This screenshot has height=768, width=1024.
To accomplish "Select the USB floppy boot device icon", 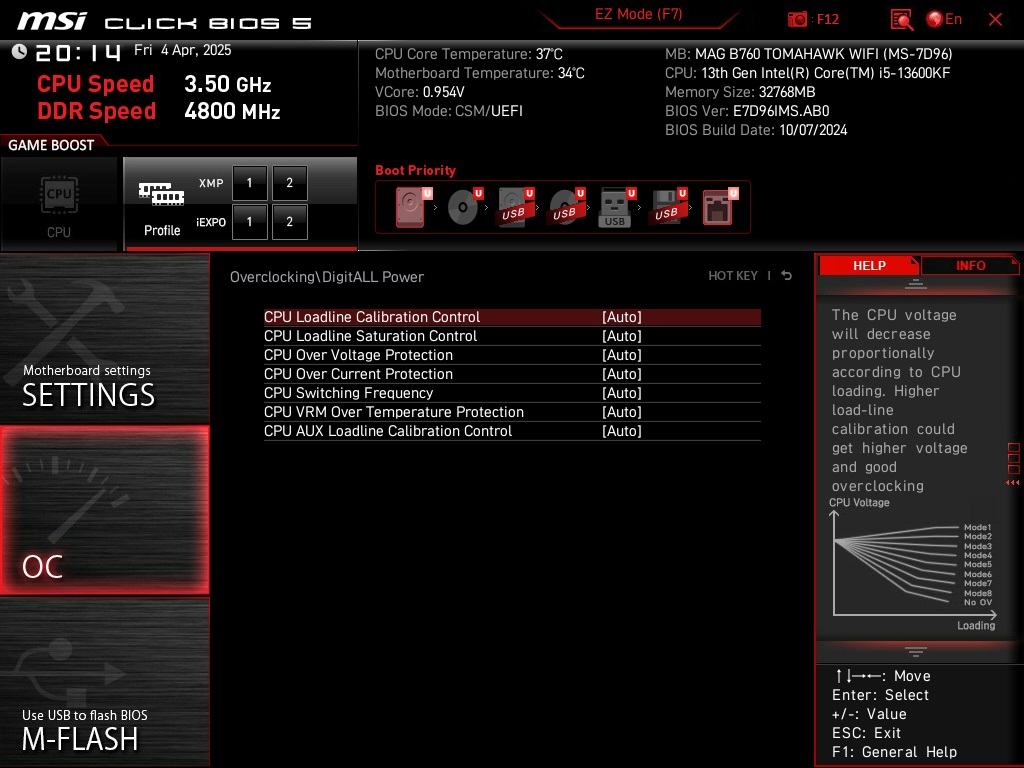I will click(x=669, y=207).
